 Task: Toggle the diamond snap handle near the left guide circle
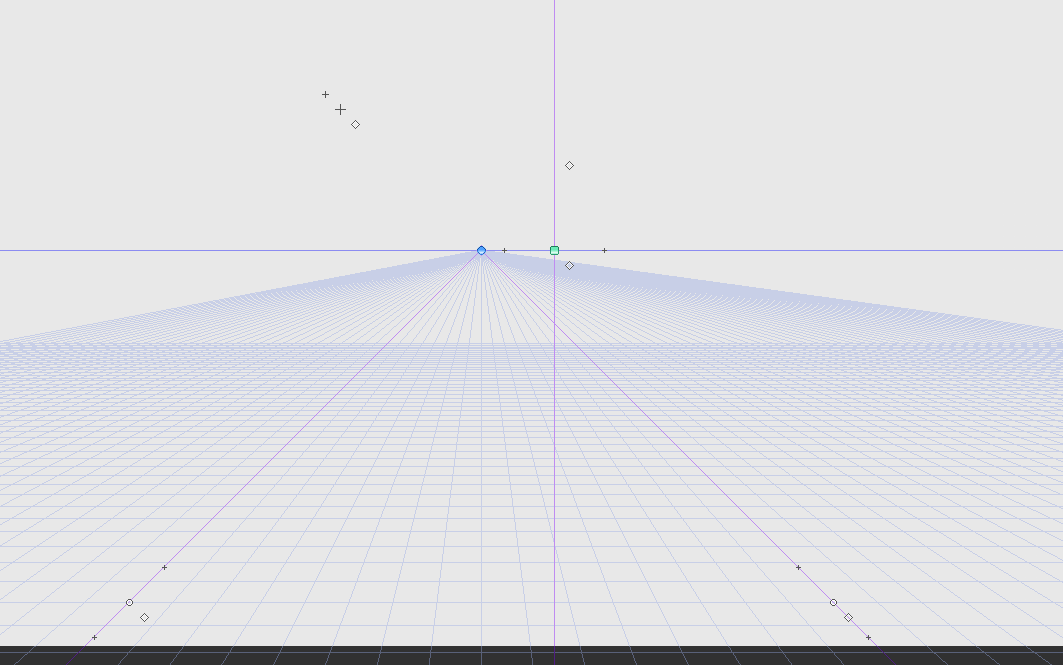point(144,617)
